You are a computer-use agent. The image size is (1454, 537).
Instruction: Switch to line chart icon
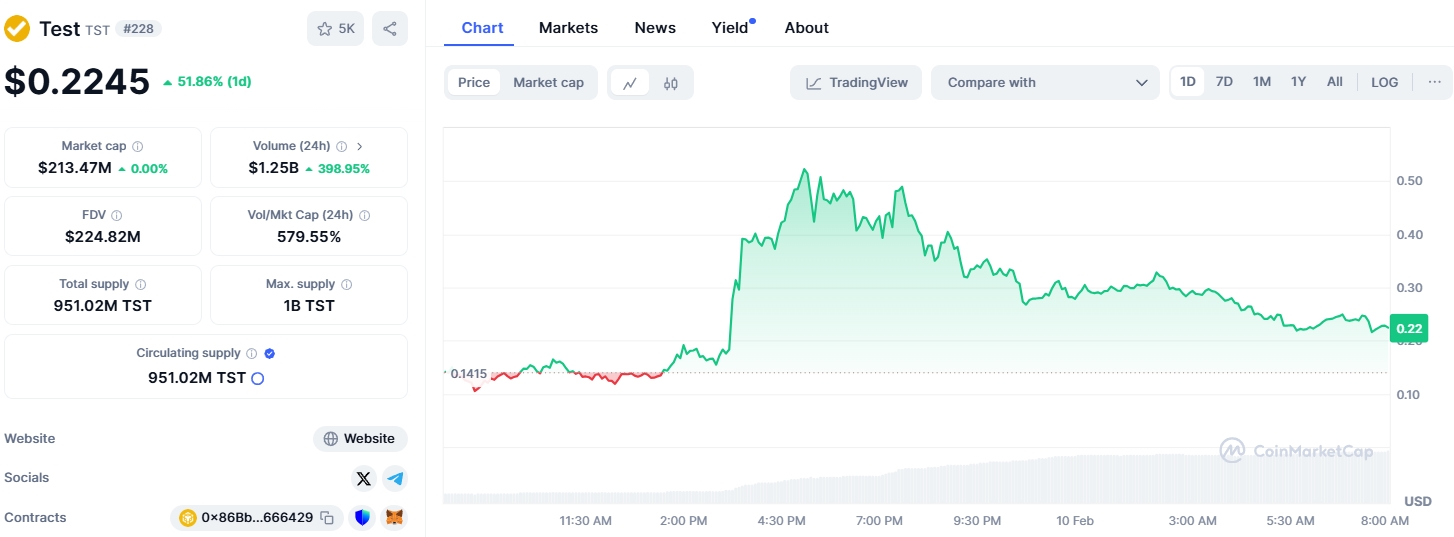click(x=630, y=83)
